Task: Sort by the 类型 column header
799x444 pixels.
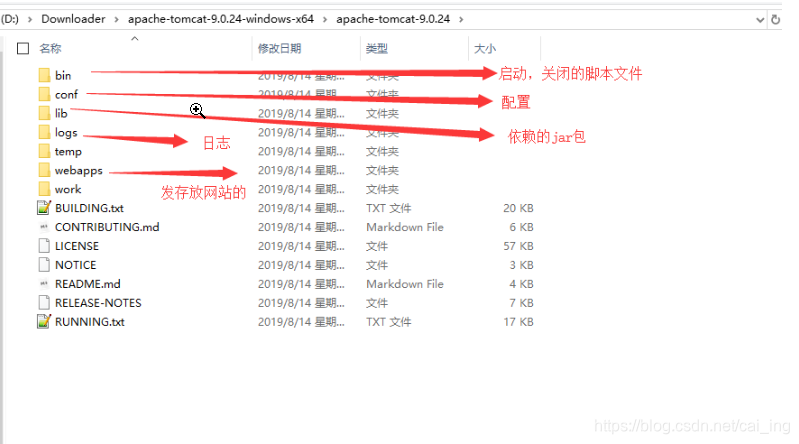Action: point(377,48)
